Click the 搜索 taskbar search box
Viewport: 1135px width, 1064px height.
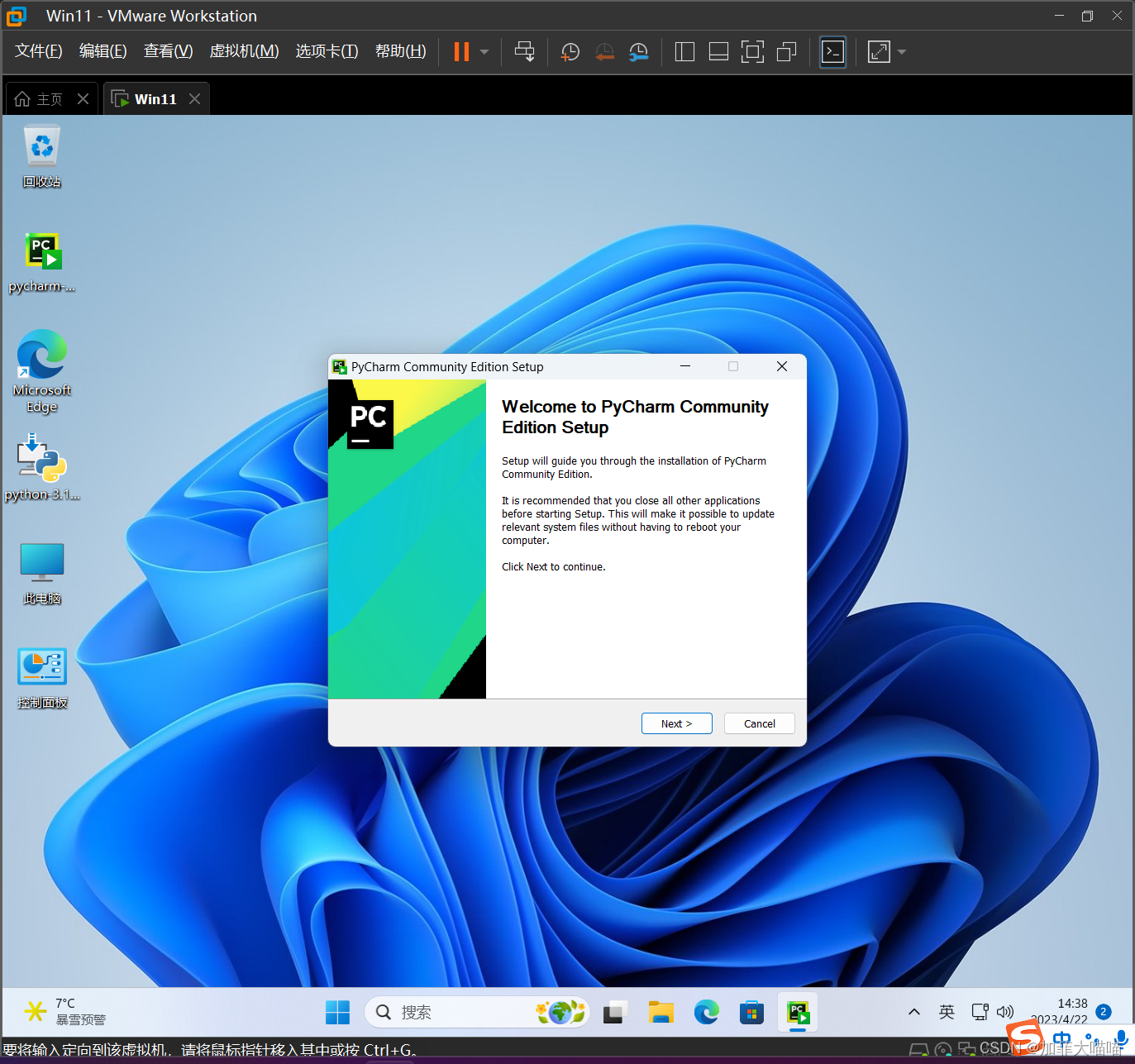click(x=477, y=1012)
